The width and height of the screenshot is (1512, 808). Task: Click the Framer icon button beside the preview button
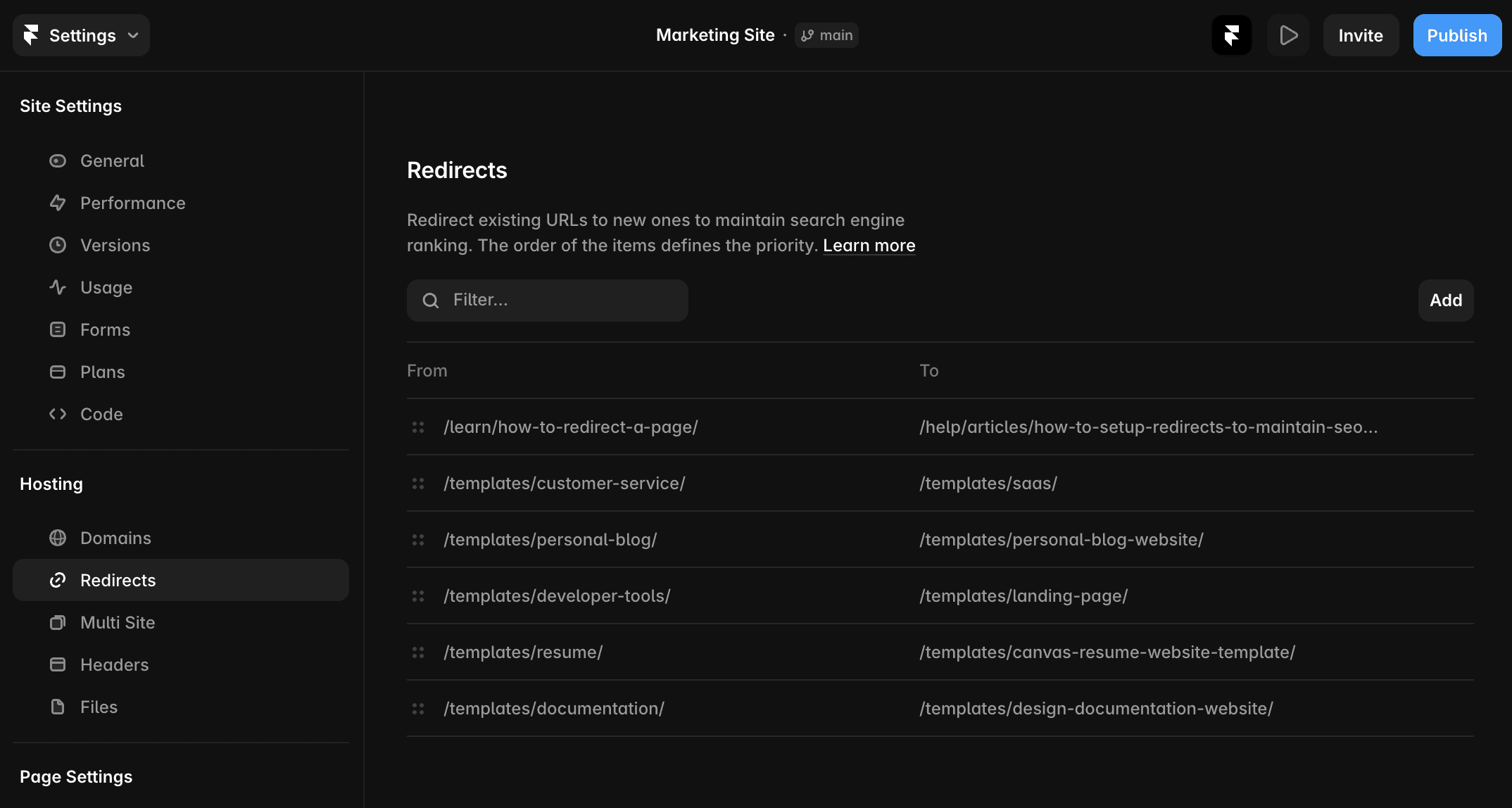1231,35
